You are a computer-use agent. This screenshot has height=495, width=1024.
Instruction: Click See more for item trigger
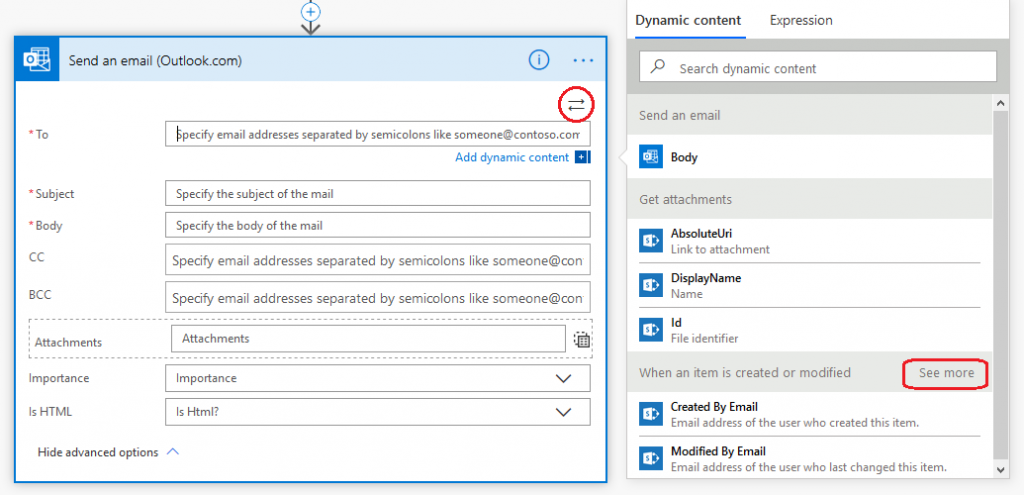point(946,374)
